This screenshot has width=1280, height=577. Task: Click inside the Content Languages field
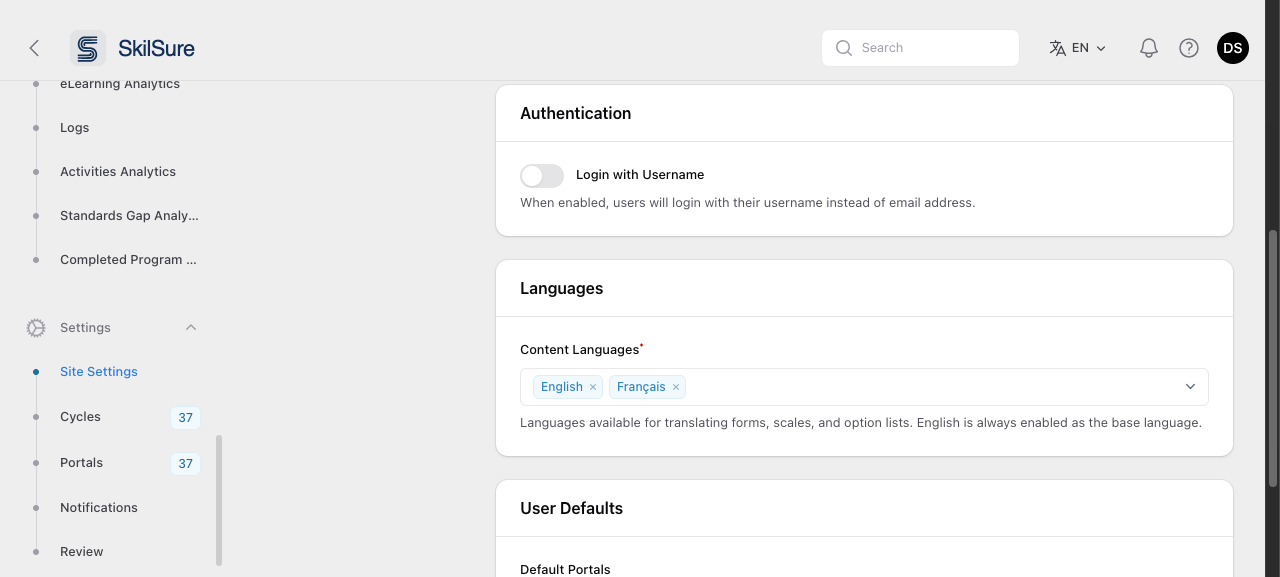pyautogui.click(x=864, y=387)
